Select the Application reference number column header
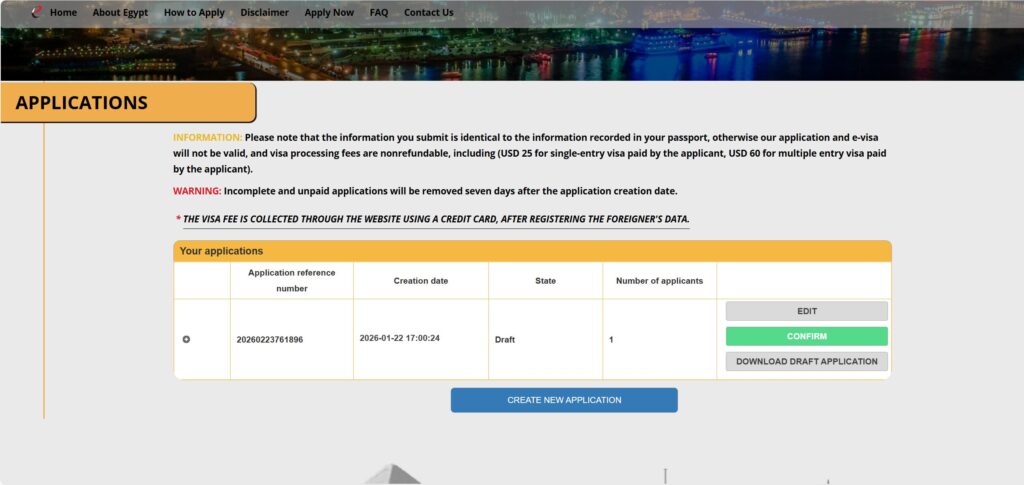 [292, 280]
